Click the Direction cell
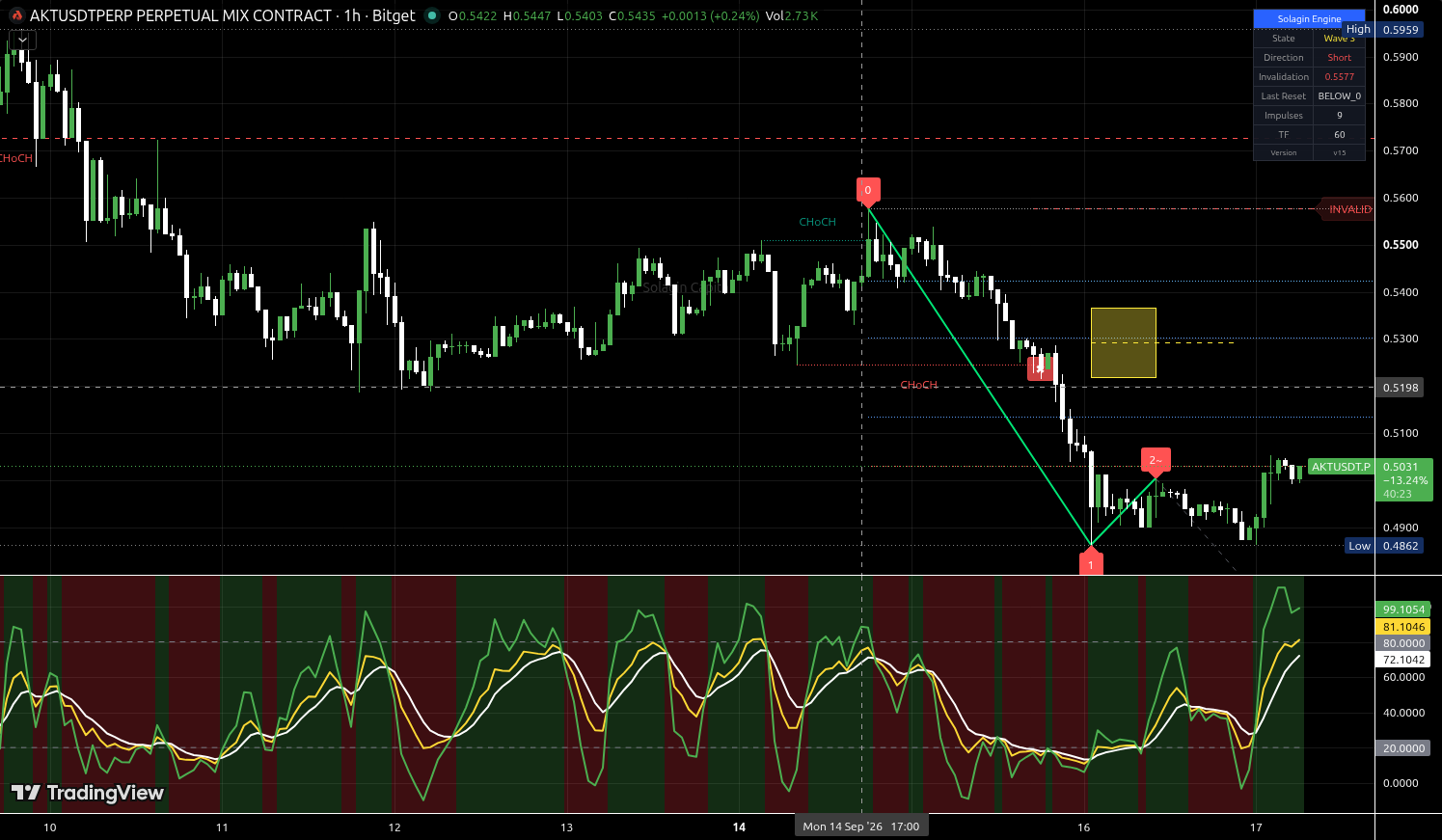The width and height of the screenshot is (1442, 840). pos(1284,58)
